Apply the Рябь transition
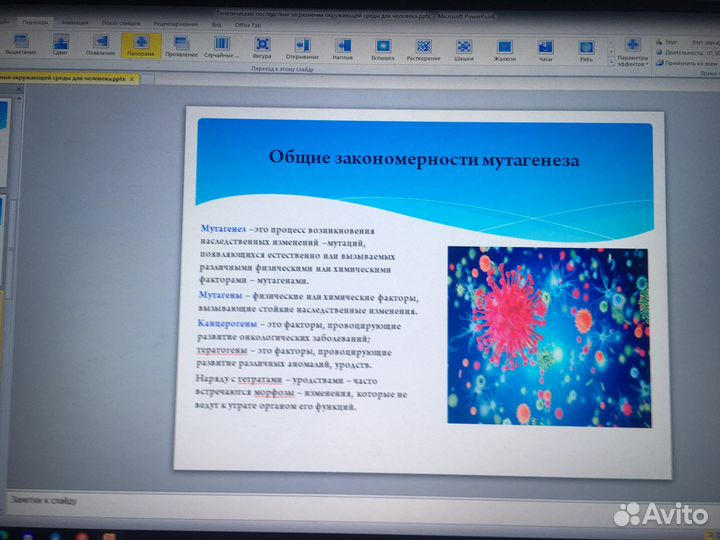The width and height of the screenshot is (720, 540). (x=586, y=51)
